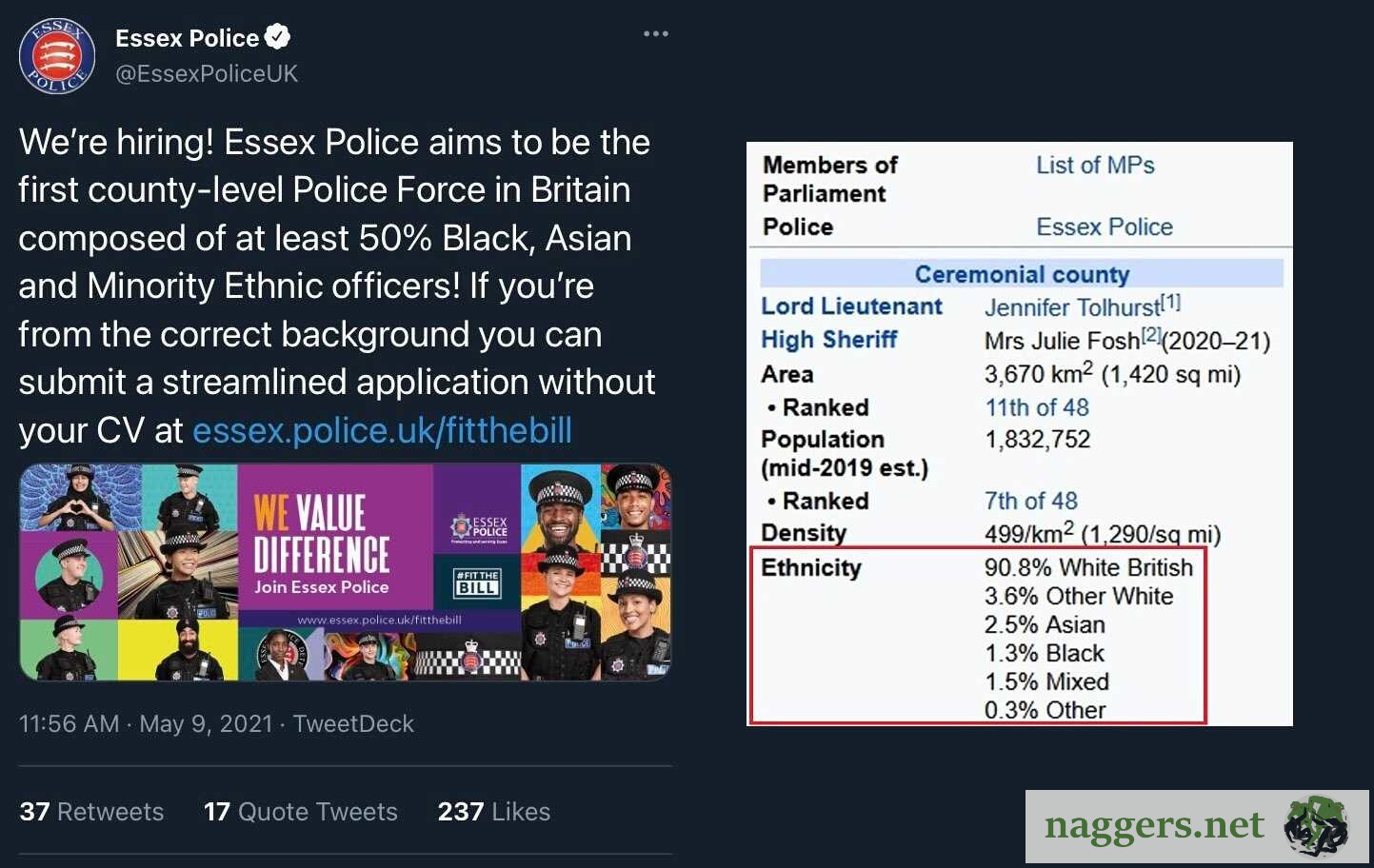Click the Essex Police crest in banner

479,527
